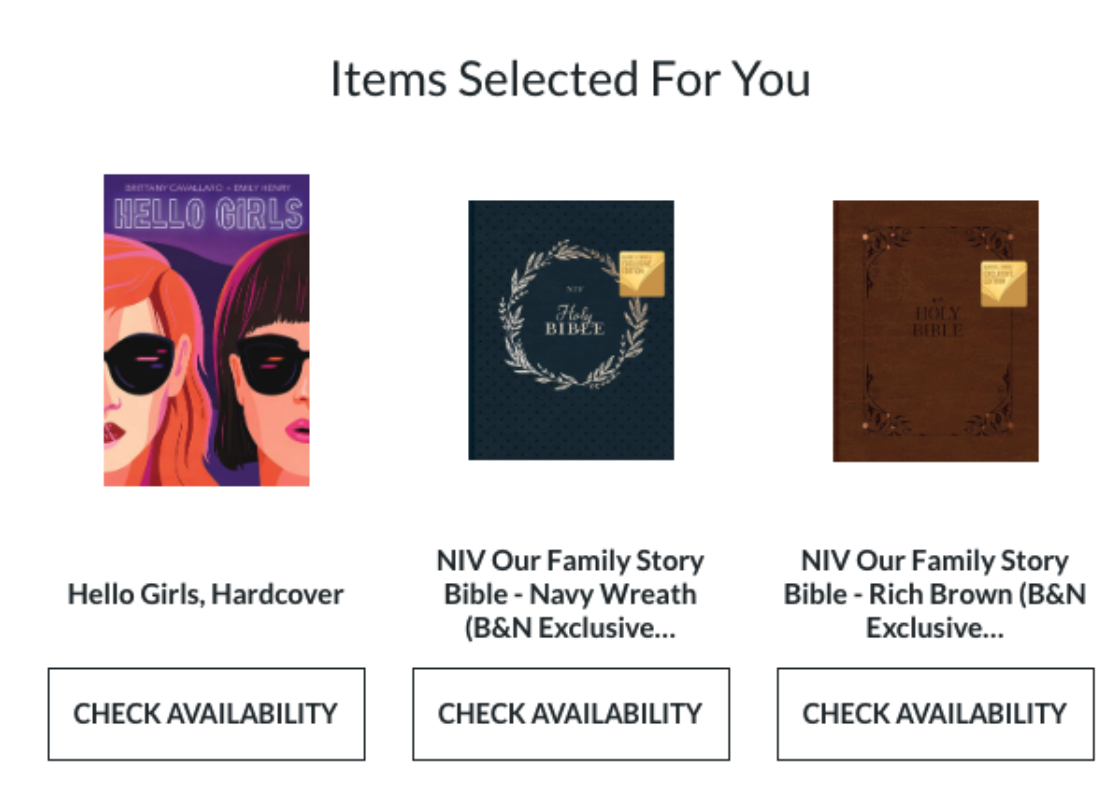Open the Hello Girls, Hardcover title link
The height and width of the screenshot is (786, 1115).
[205, 594]
